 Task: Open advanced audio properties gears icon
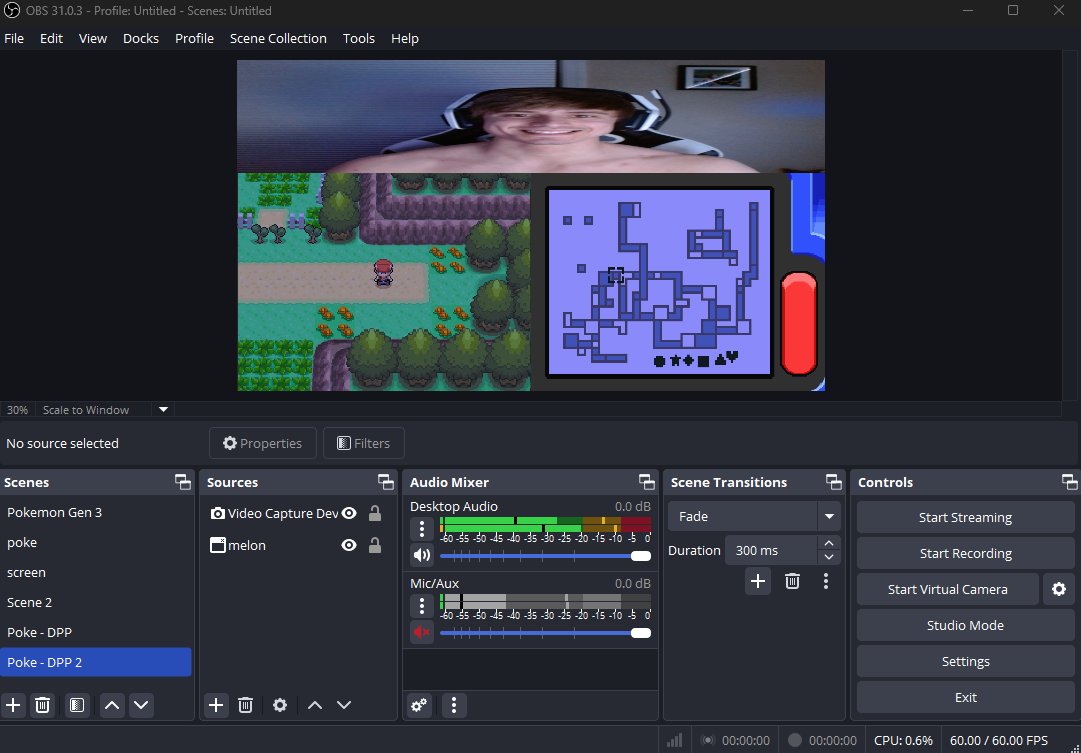pyautogui.click(x=419, y=705)
